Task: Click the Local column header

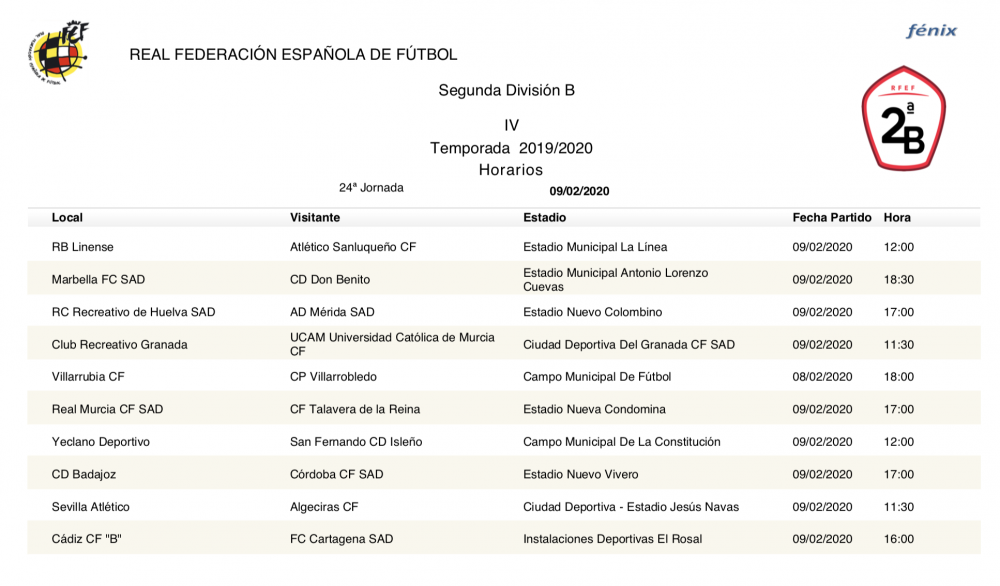Action: pos(67,217)
